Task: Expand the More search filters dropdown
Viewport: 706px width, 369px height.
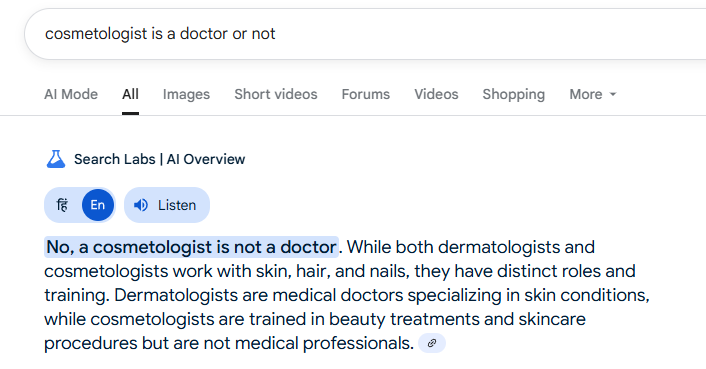Action: pos(593,94)
